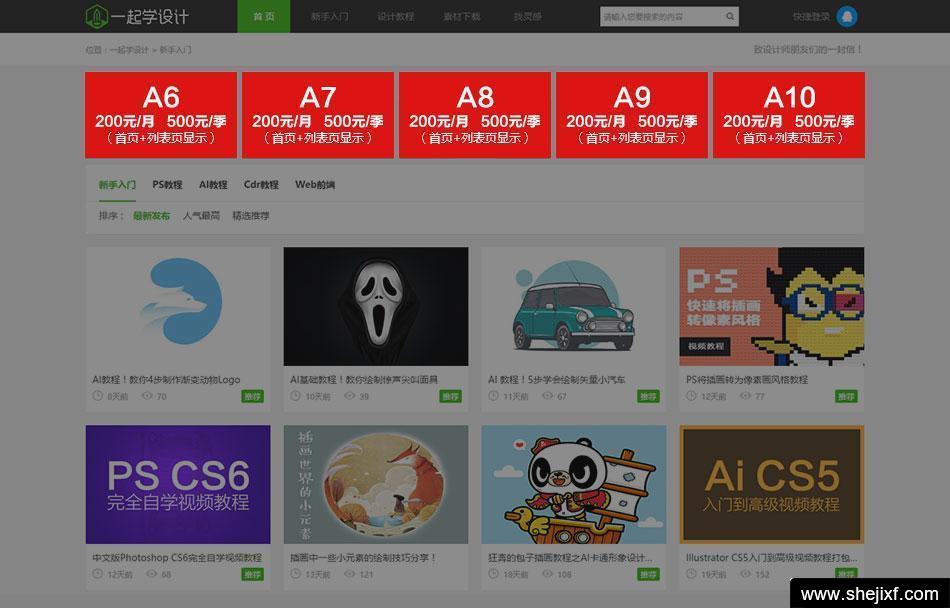Open the A6 red ad banner
The image size is (950, 608).
(161, 115)
